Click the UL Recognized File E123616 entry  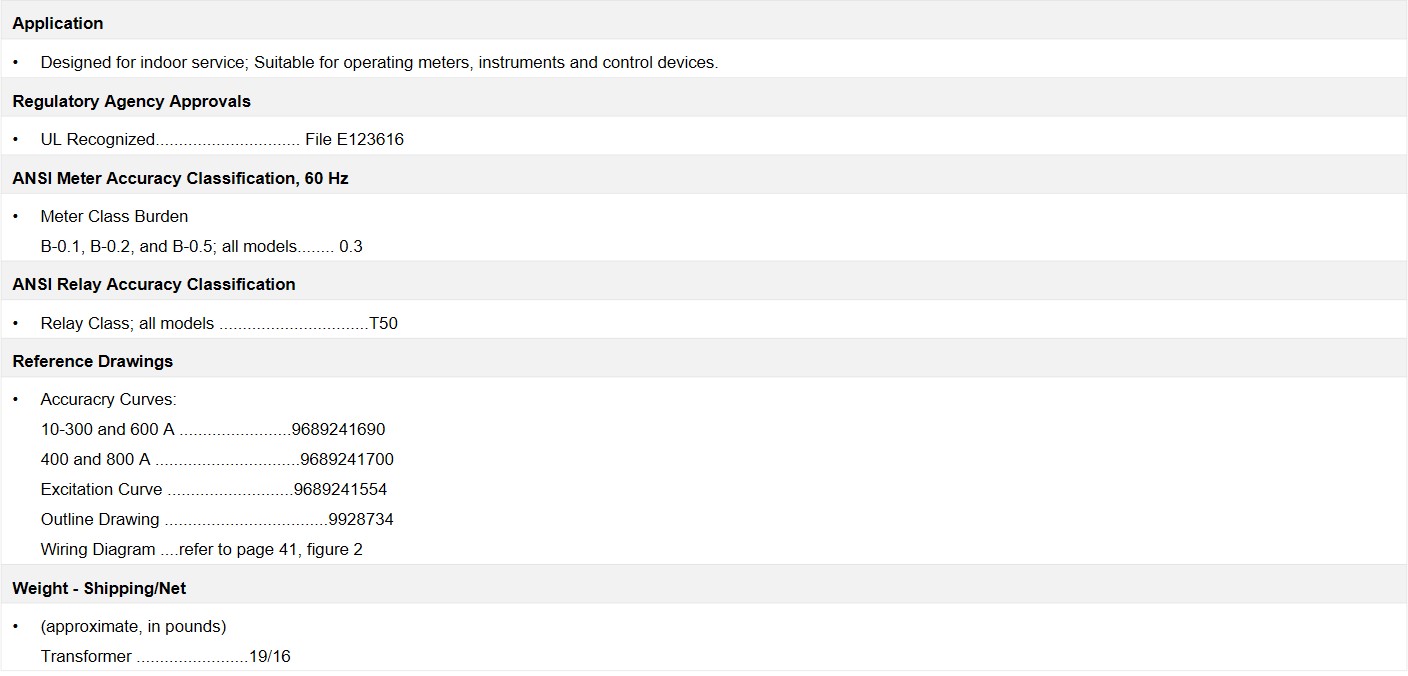coord(222,139)
